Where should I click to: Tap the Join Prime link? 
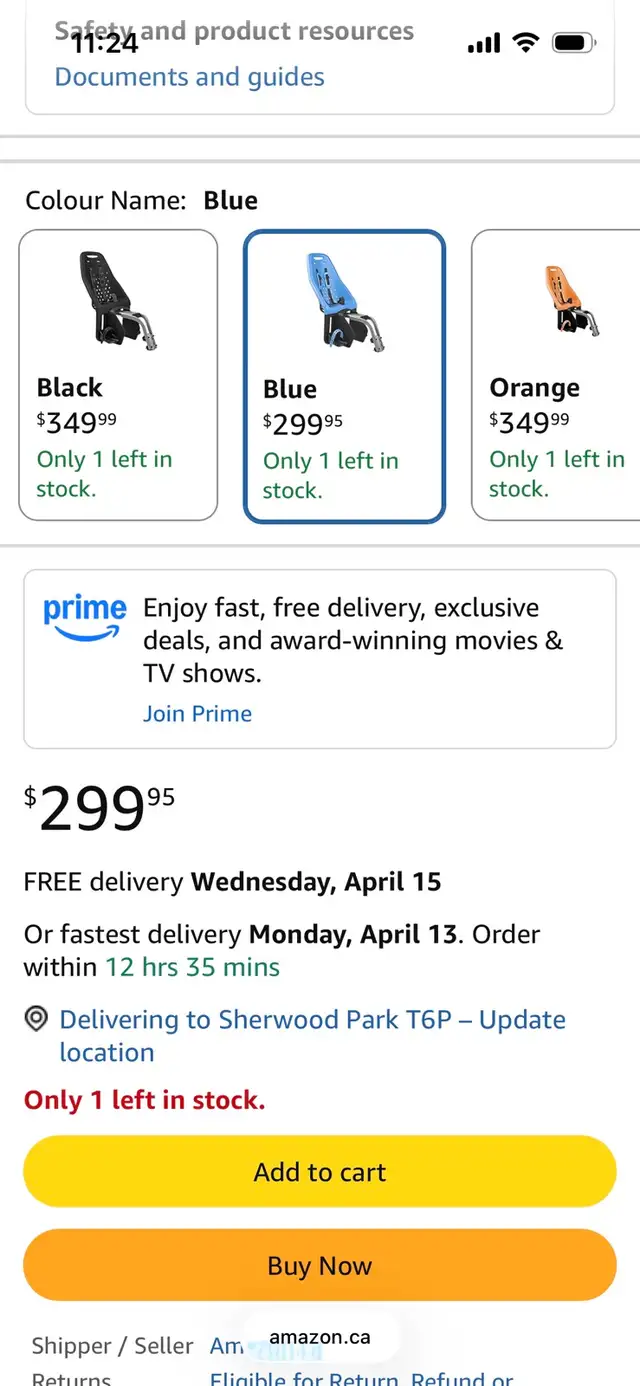[197, 714]
